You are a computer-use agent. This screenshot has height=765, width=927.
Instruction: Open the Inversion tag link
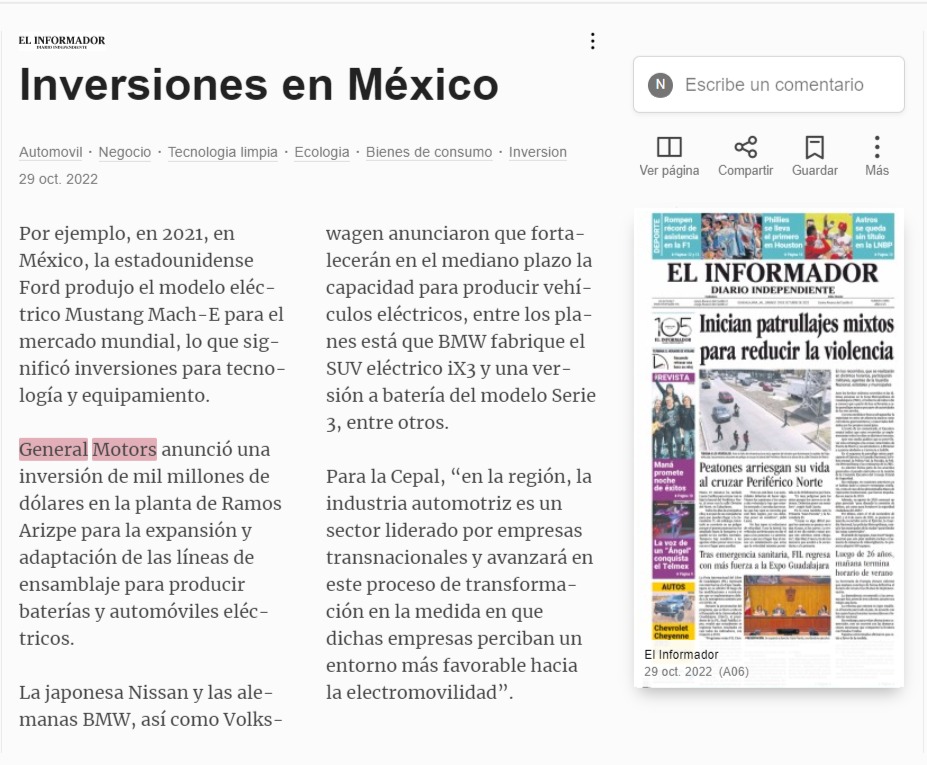(538, 152)
